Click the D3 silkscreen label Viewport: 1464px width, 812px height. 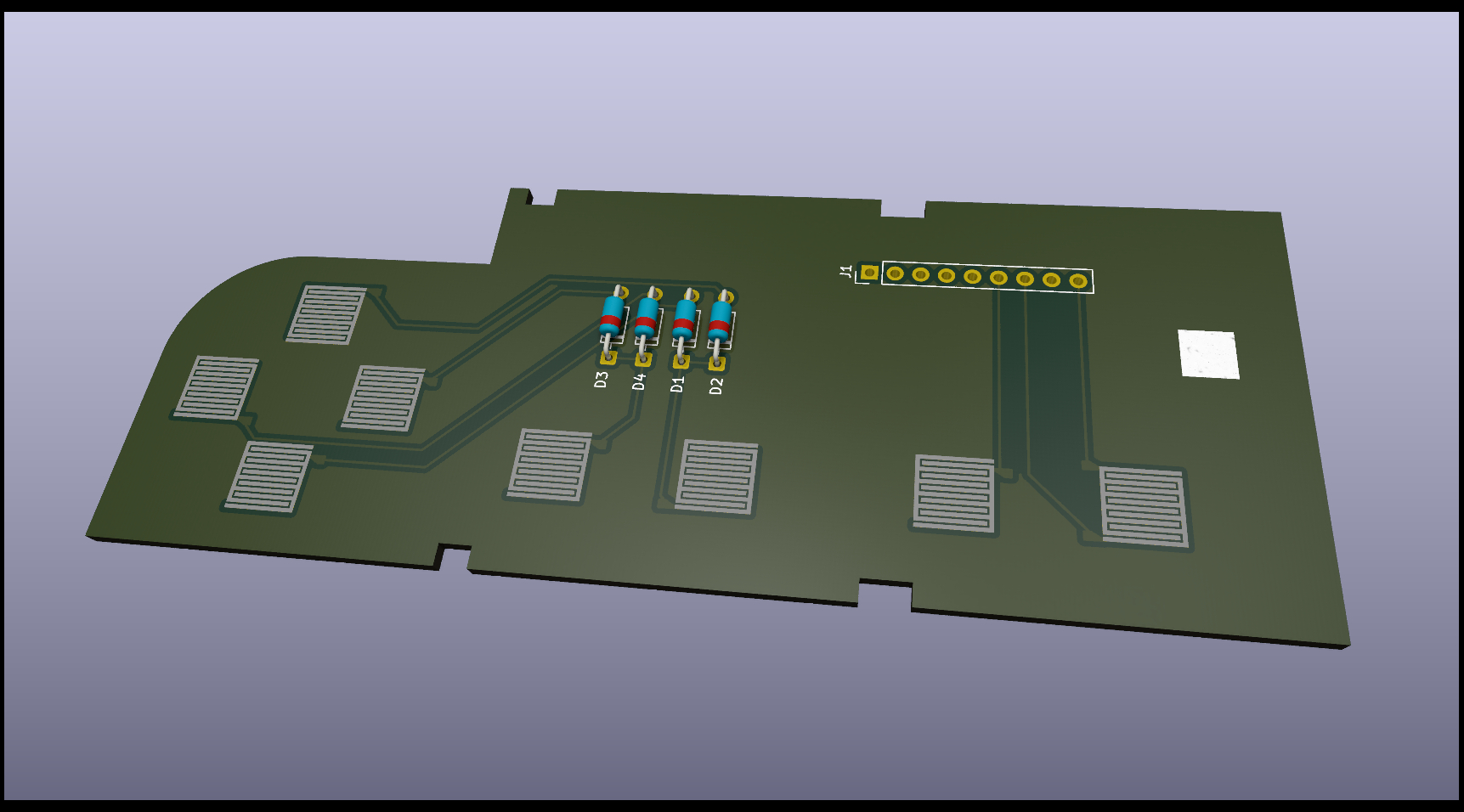(602, 380)
